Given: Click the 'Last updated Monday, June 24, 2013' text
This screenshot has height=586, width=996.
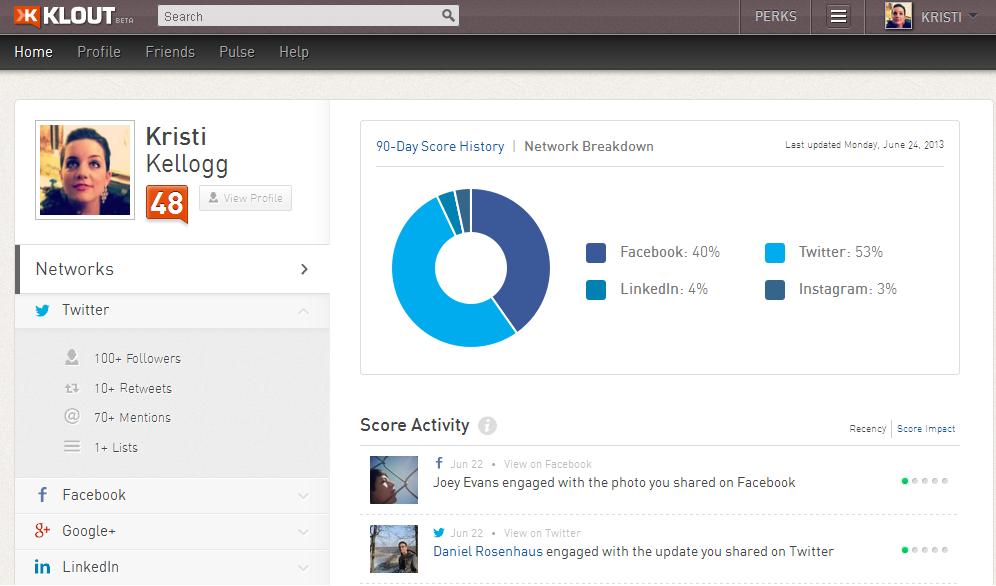Looking at the screenshot, I should pos(864,145).
